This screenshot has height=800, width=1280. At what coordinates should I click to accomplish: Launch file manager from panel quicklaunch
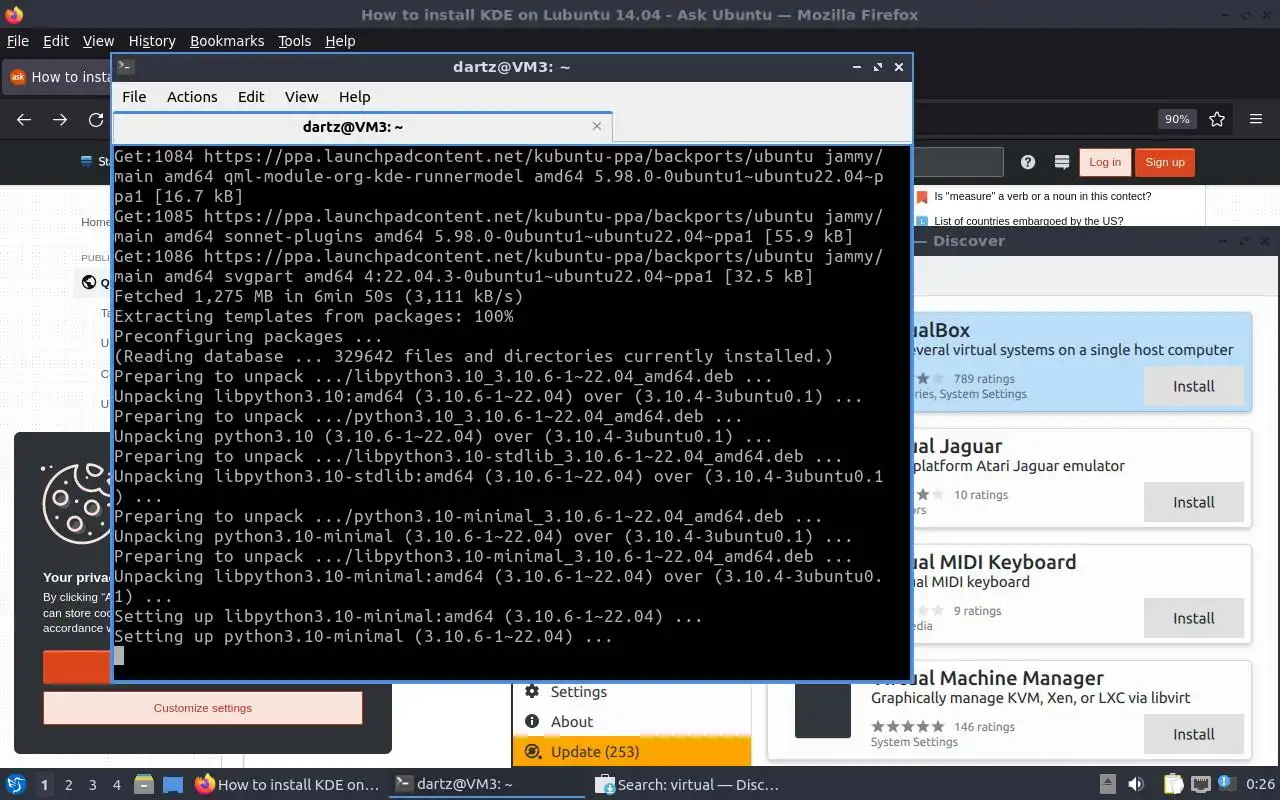[144, 785]
